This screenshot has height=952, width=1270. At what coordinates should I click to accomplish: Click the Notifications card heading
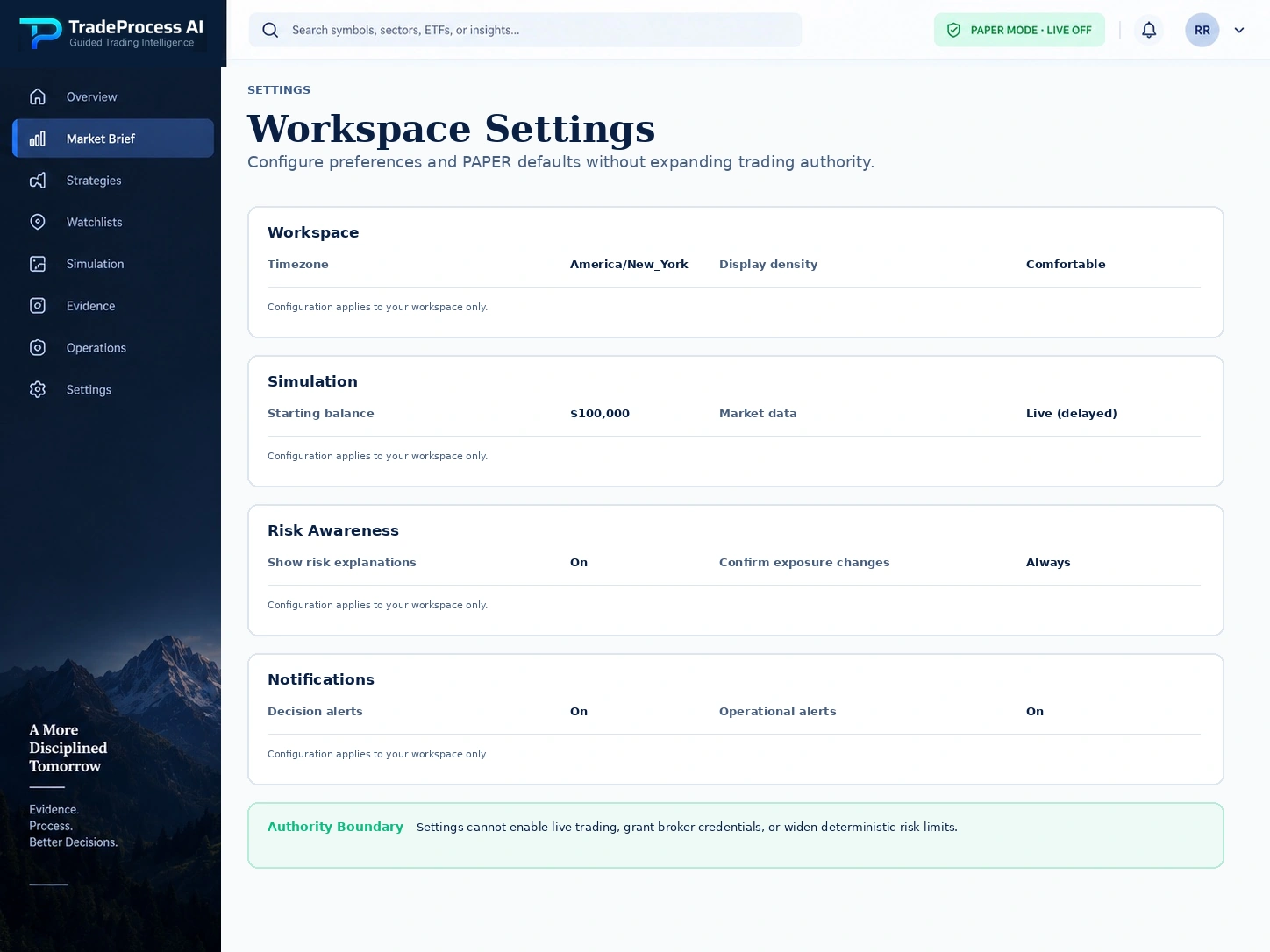click(x=321, y=679)
